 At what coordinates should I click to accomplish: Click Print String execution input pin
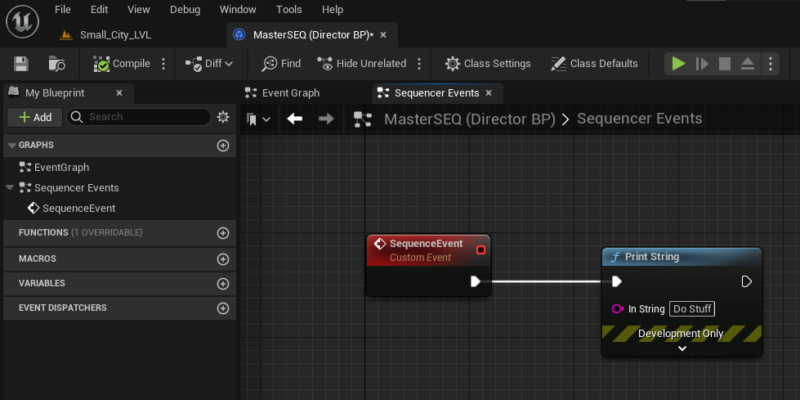coord(616,282)
